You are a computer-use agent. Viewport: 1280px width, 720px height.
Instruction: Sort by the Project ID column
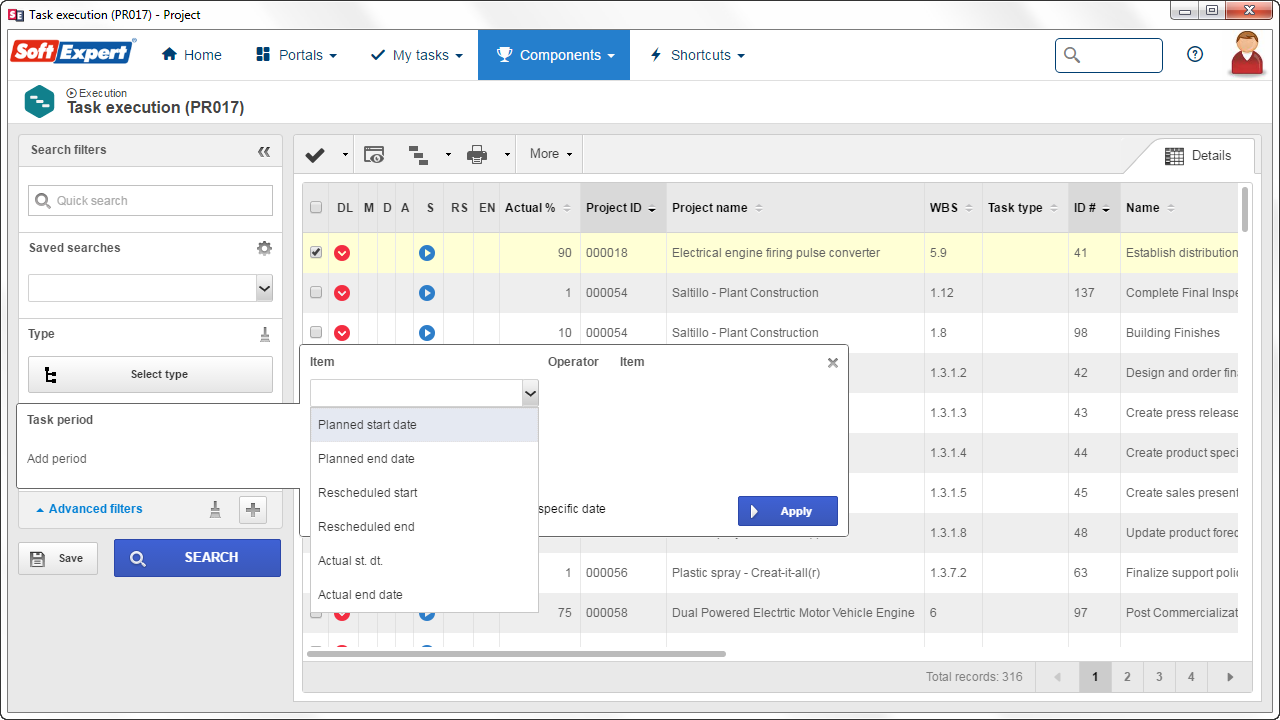click(623, 208)
